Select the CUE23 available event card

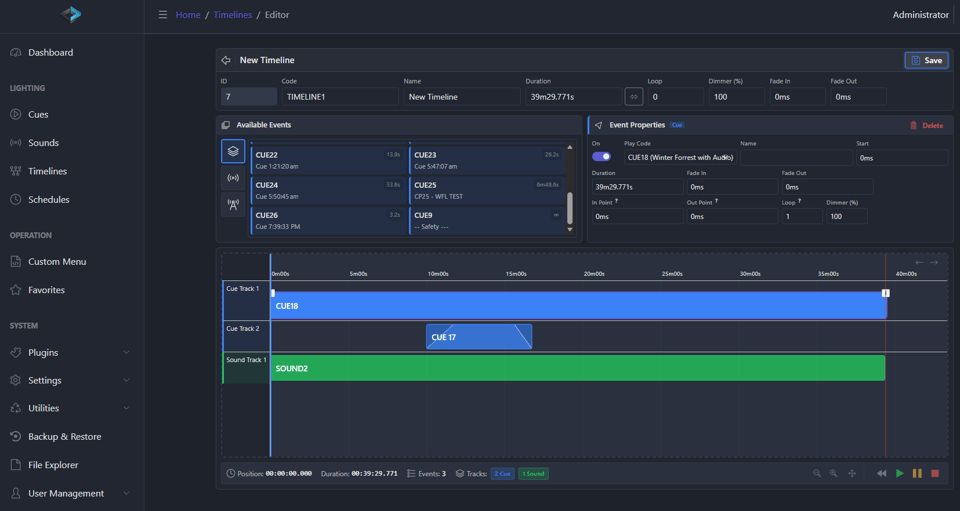(487, 160)
